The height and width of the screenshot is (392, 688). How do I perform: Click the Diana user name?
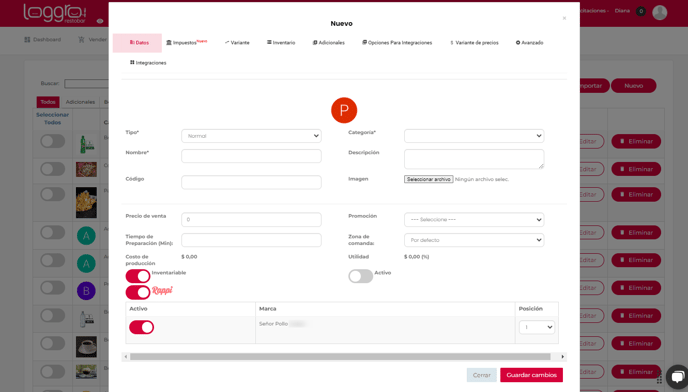[x=622, y=11]
